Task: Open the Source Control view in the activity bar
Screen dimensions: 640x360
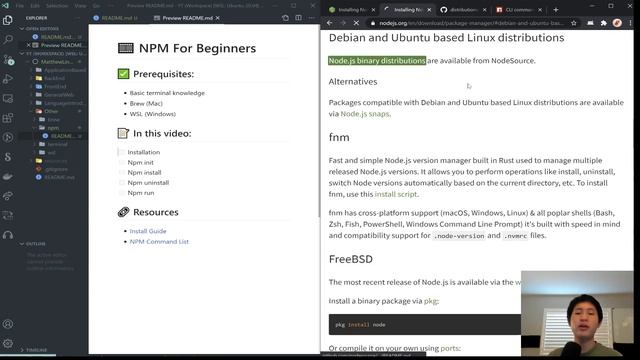Action: 8,60
